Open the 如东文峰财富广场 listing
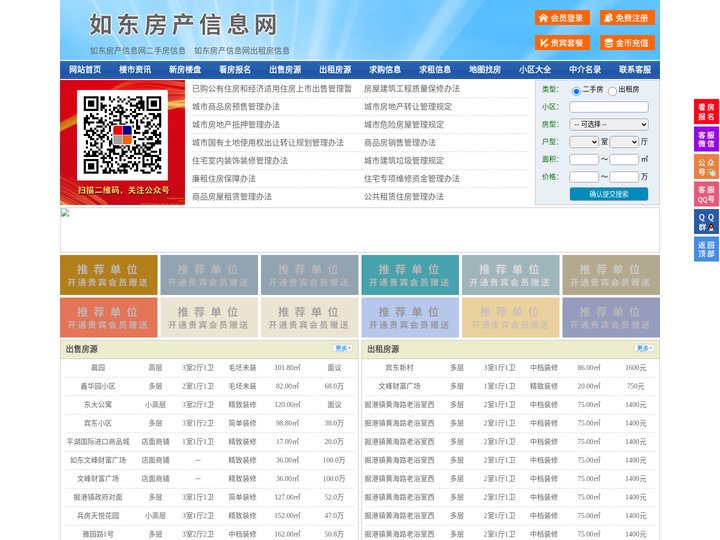Viewport: 720px width, 540px height. (98, 460)
